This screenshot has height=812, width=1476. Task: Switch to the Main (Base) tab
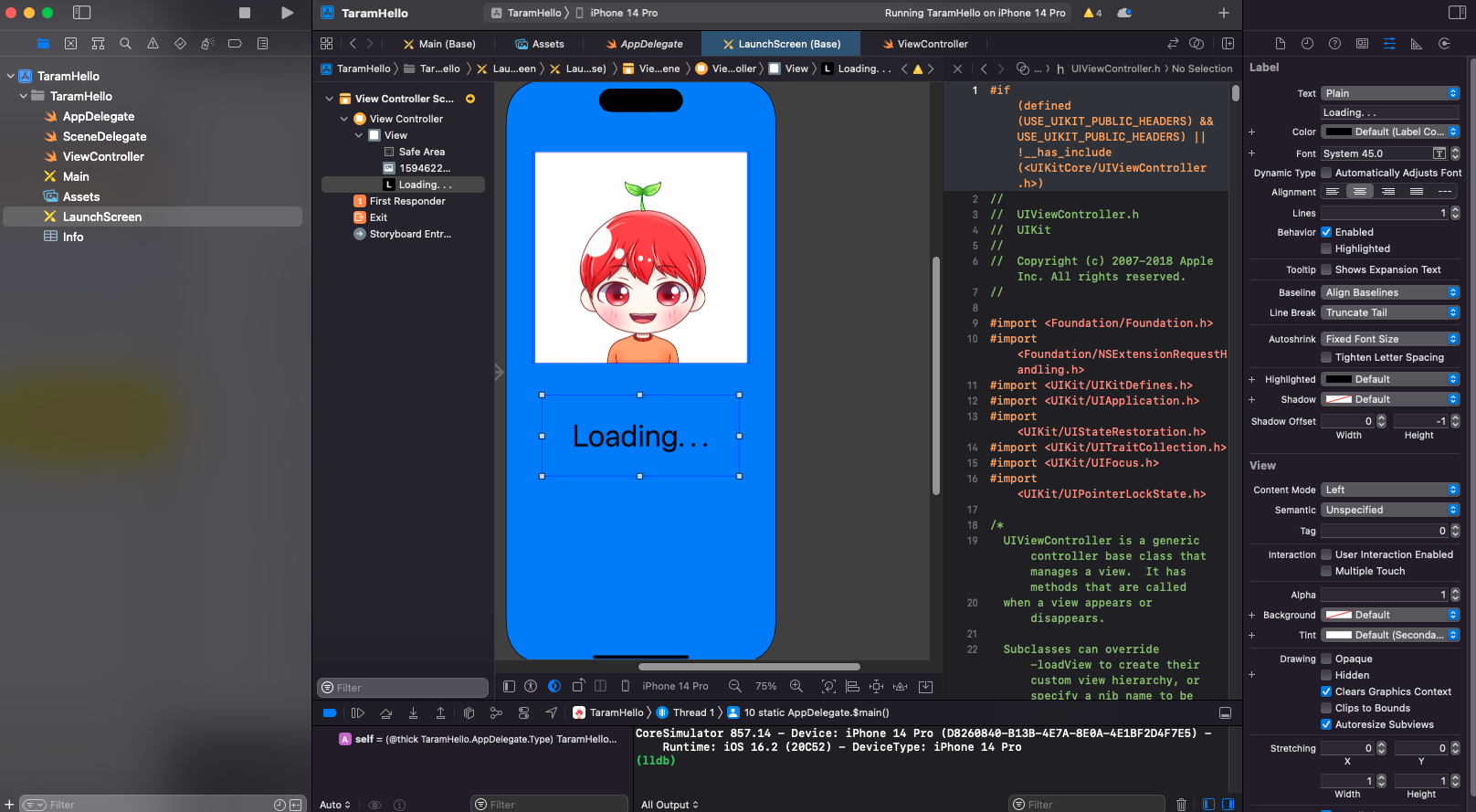point(439,44)
